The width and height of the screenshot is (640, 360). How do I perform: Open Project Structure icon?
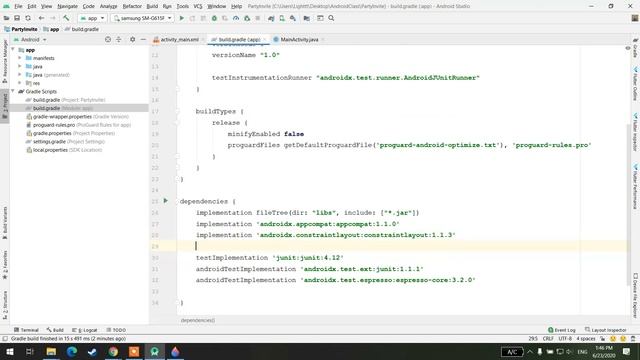pyautogui.click(x=307, y=18)
